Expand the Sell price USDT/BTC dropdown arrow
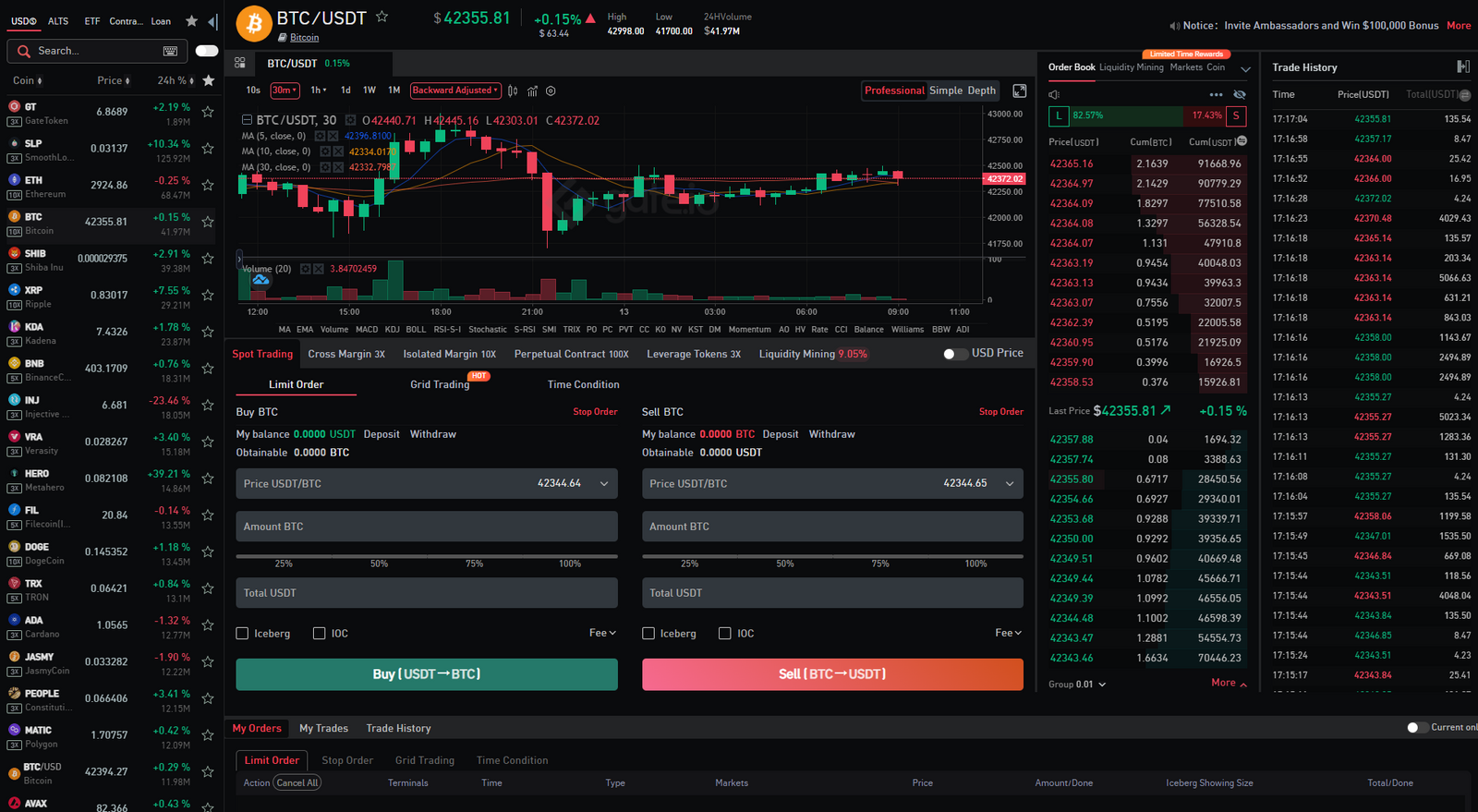Image resolution: width=1478 pixels, height=812 pixels. pyautogui.click(x=1010, y=484)
